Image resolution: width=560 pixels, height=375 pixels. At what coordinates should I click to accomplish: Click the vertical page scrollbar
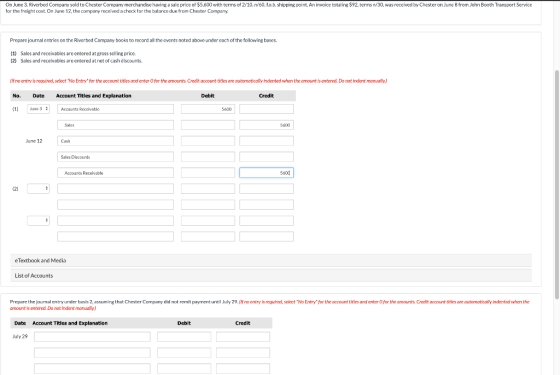[x=556, y=184]
